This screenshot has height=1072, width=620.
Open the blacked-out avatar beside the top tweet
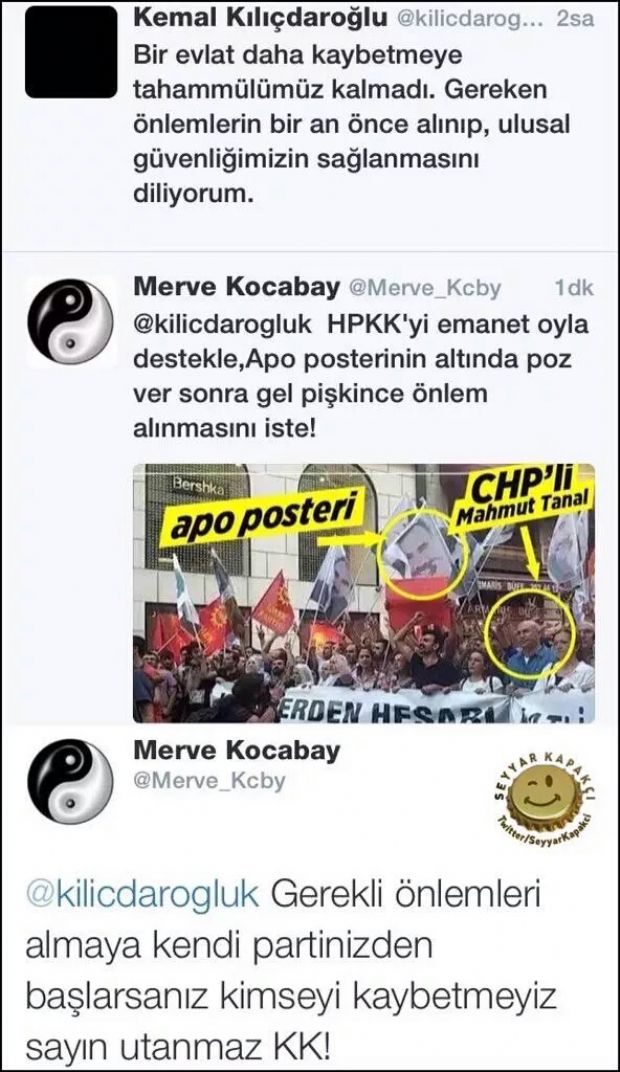71,53
